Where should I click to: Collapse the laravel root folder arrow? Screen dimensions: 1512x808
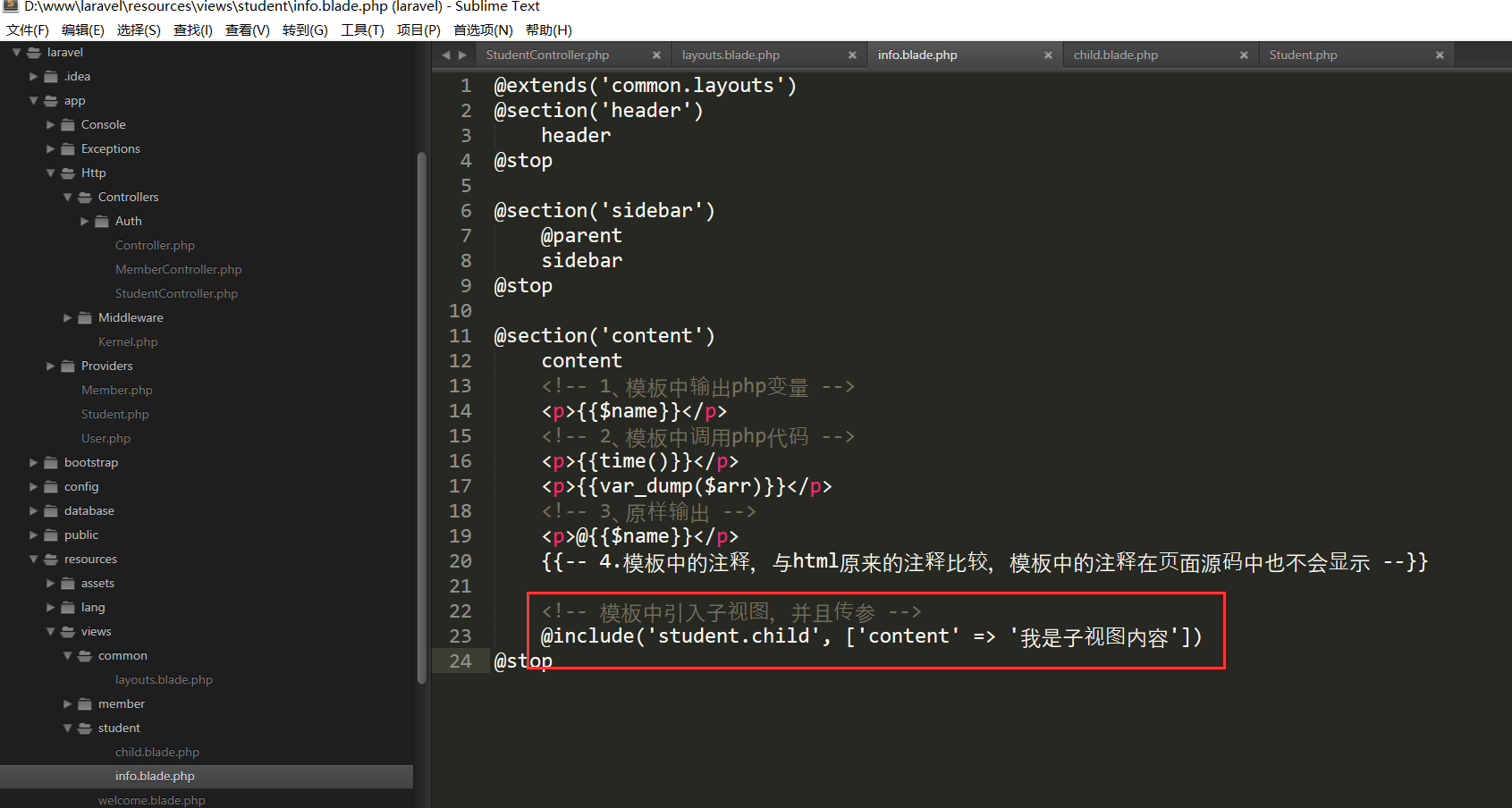point(16,53)
